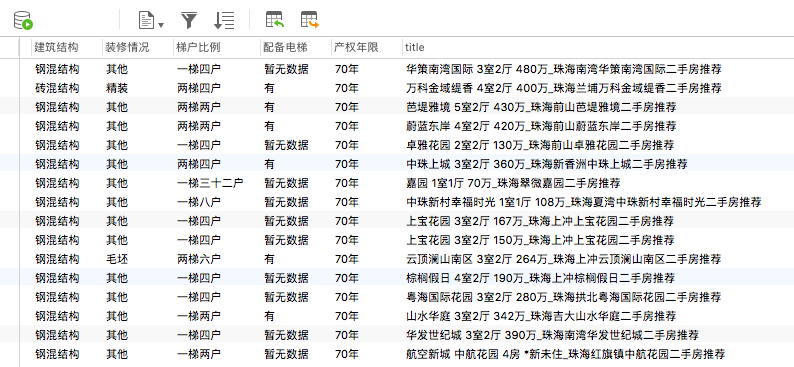Viewport: 794px width, 367px height.
Task: Click the run query database icon
Action: [23, 20]
